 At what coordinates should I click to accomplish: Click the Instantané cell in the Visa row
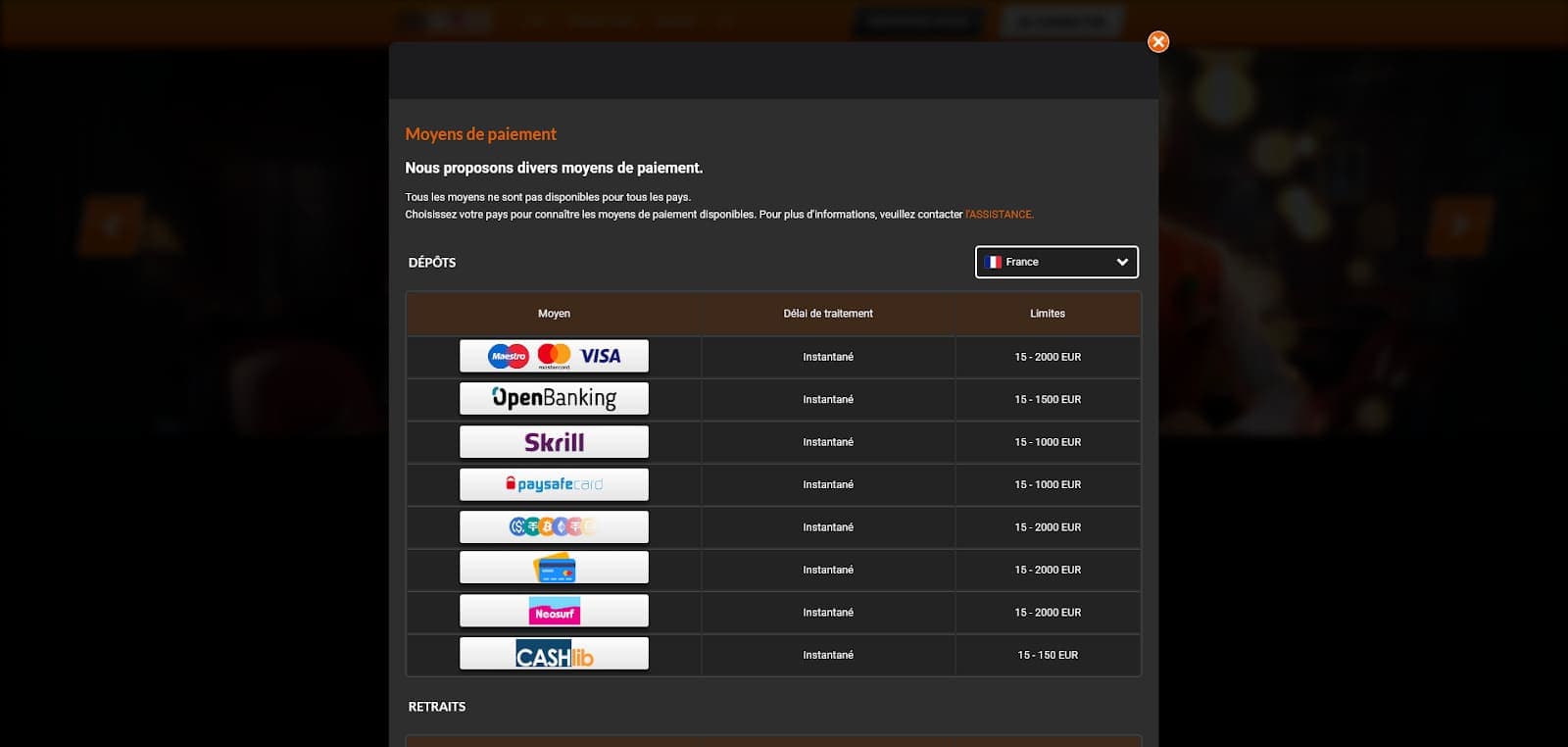(828, 357)
